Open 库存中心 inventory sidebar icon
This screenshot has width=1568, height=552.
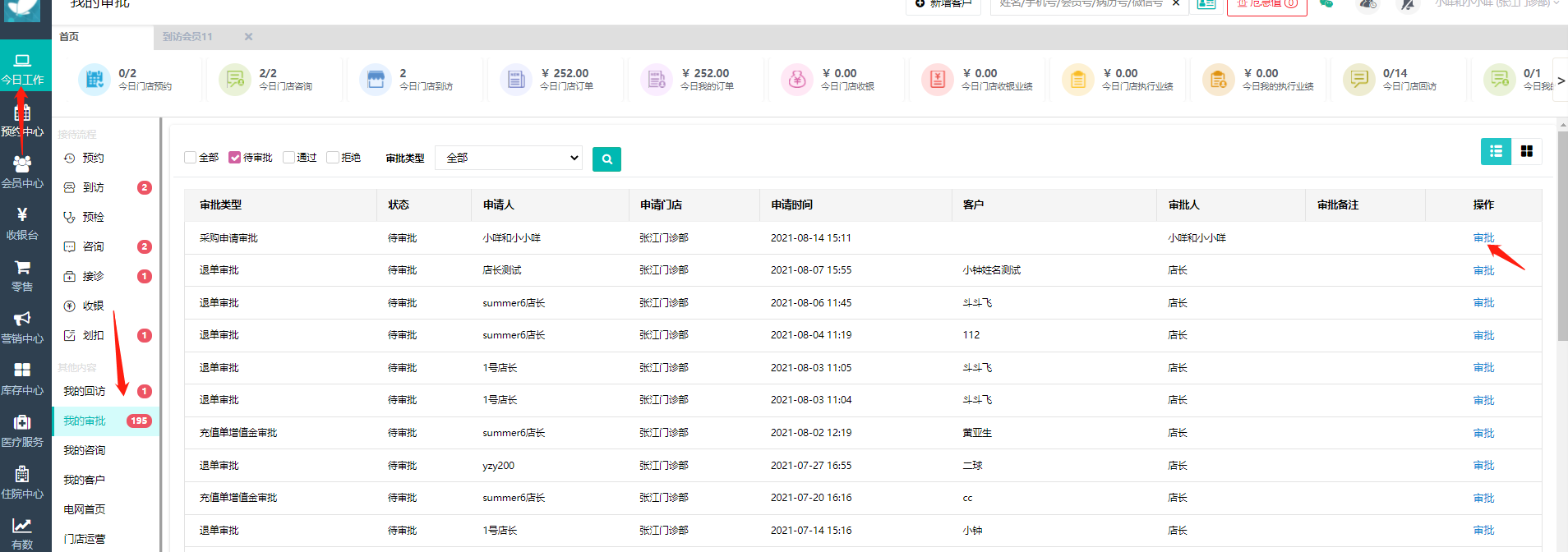coord(22,379)
